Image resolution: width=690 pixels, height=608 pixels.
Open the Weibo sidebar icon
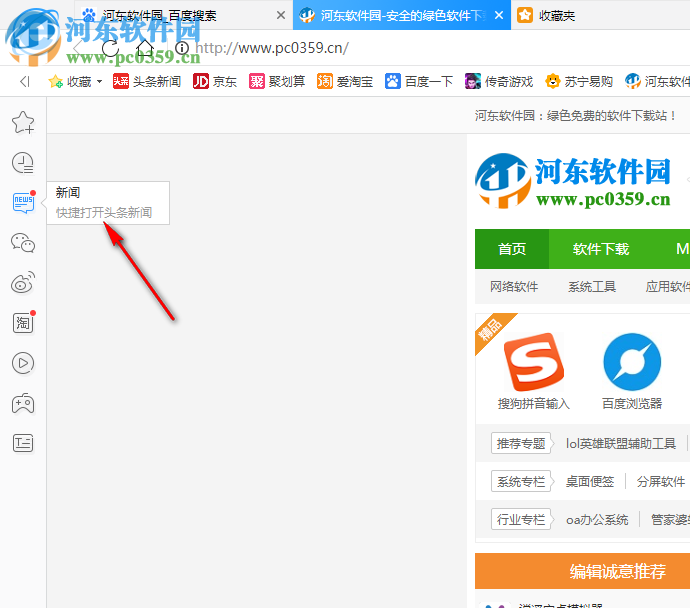click(23, 282)
